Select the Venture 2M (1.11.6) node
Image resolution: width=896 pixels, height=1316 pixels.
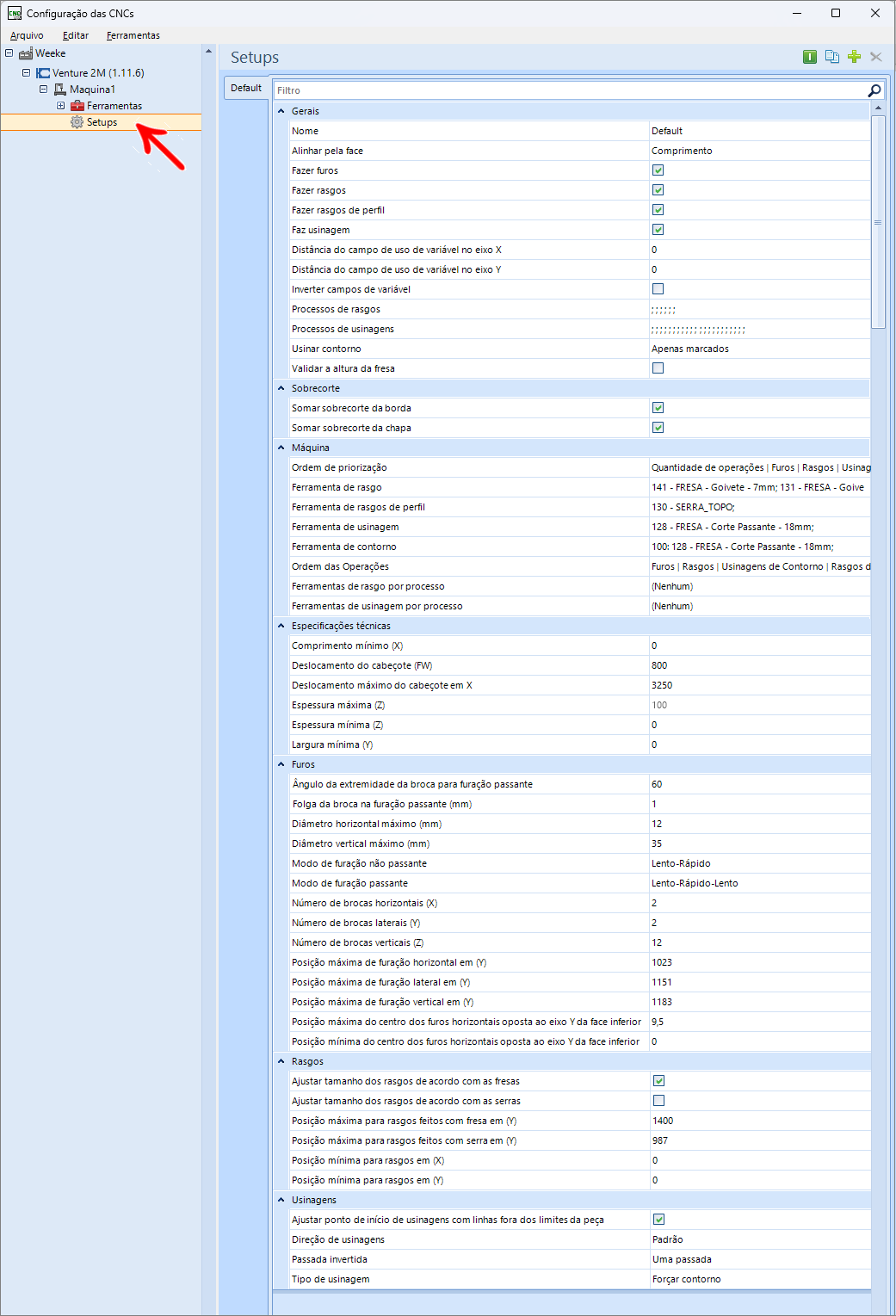(x=98, y=73)
